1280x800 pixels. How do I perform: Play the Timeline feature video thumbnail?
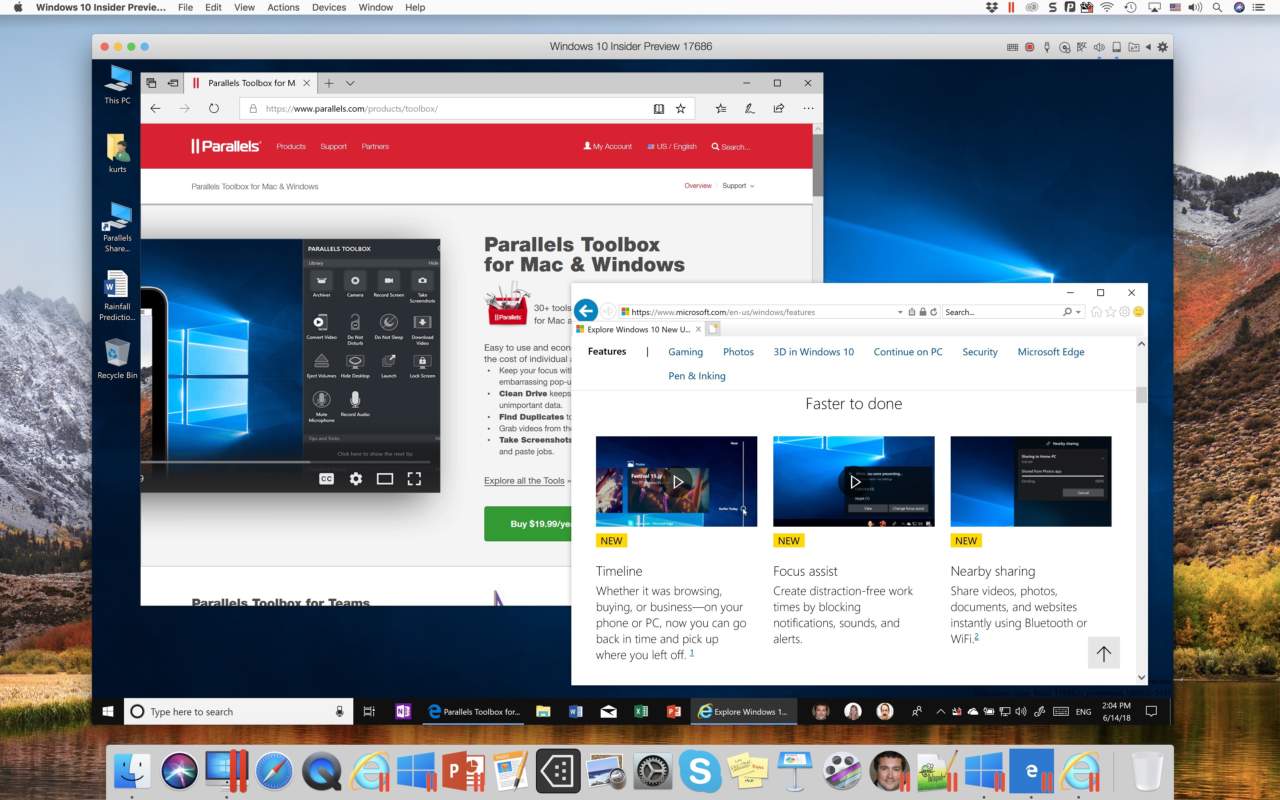pos(677,481)
